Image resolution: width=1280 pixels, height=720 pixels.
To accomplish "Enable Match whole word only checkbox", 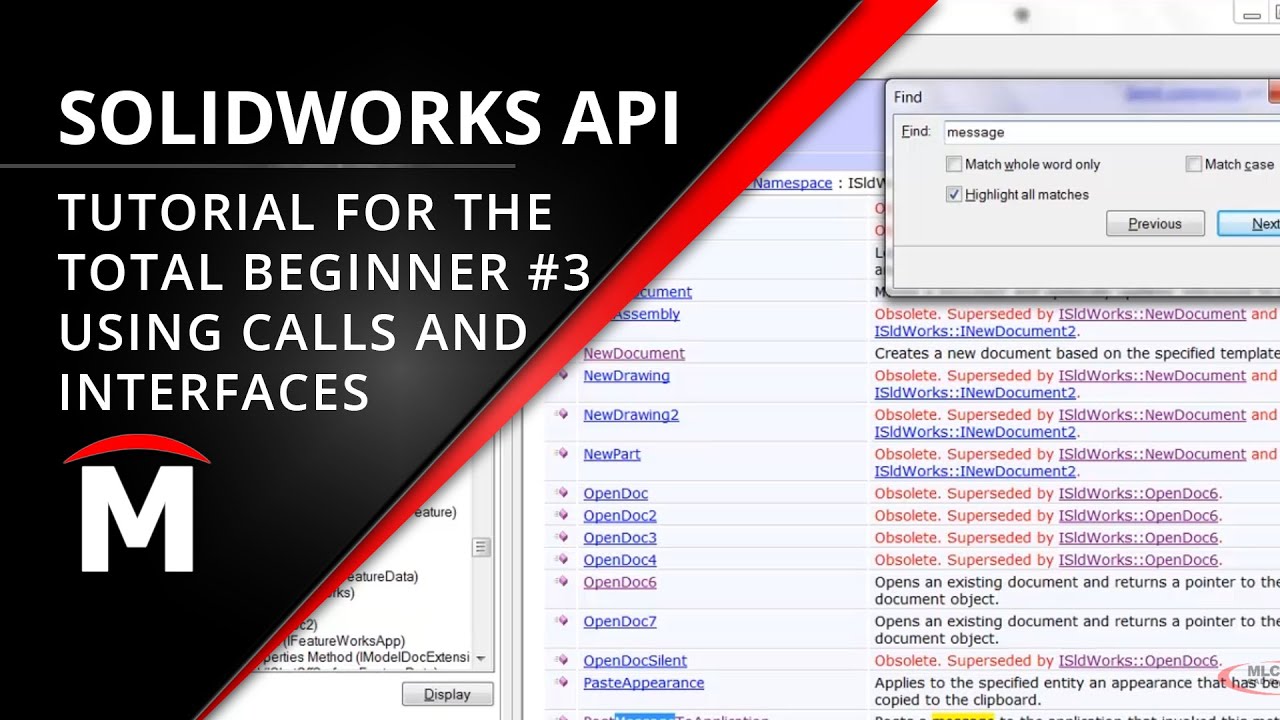I will pos(954,164).
